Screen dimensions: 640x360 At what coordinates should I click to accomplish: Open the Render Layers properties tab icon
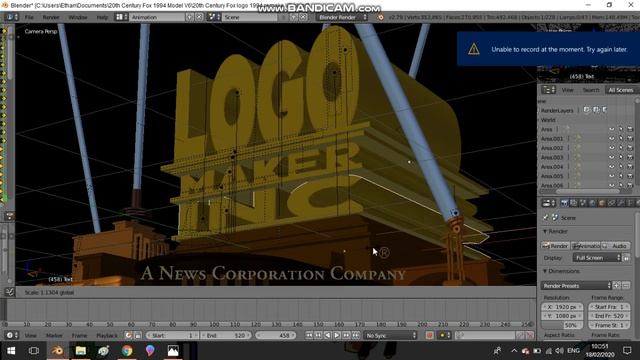coord(573,203)
